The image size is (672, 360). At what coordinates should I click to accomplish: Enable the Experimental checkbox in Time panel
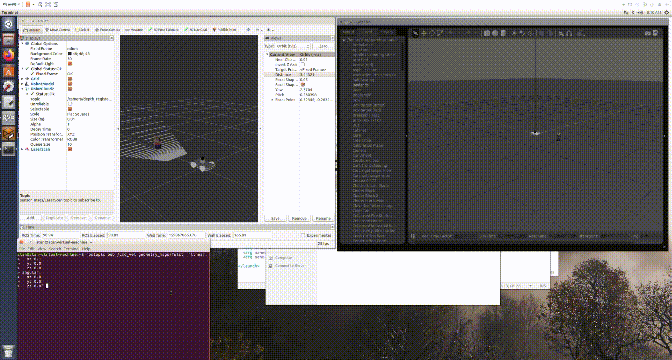[303, 235]
